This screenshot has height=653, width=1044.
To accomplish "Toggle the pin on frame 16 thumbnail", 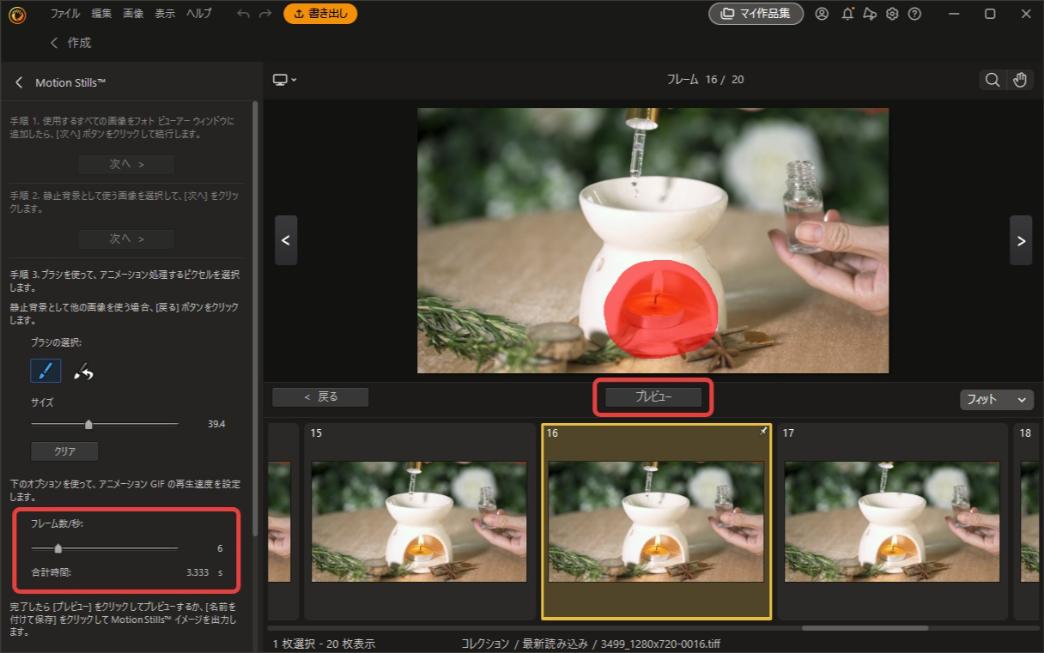I will tap(764, 432).
